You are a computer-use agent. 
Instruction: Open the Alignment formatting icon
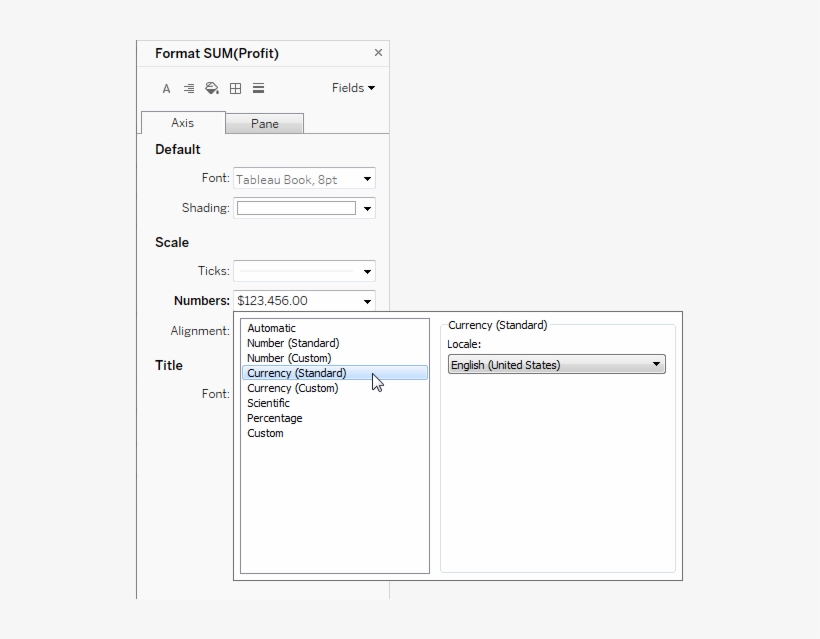[189, 88]
